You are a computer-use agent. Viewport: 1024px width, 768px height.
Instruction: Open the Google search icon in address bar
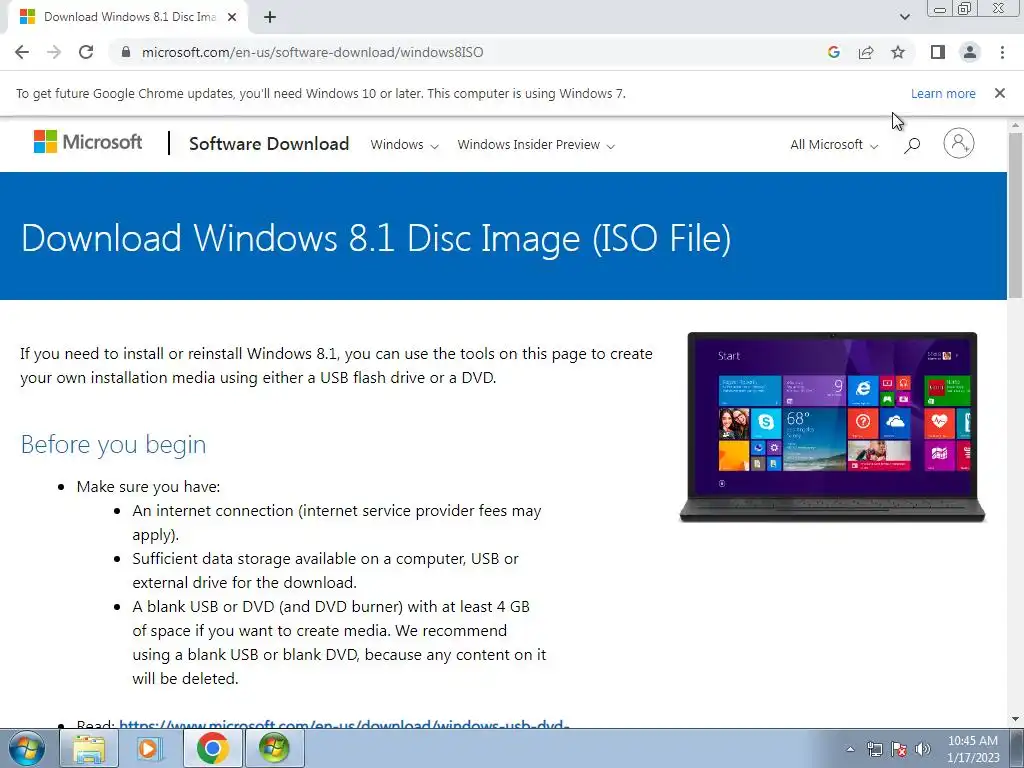[833, 52]
